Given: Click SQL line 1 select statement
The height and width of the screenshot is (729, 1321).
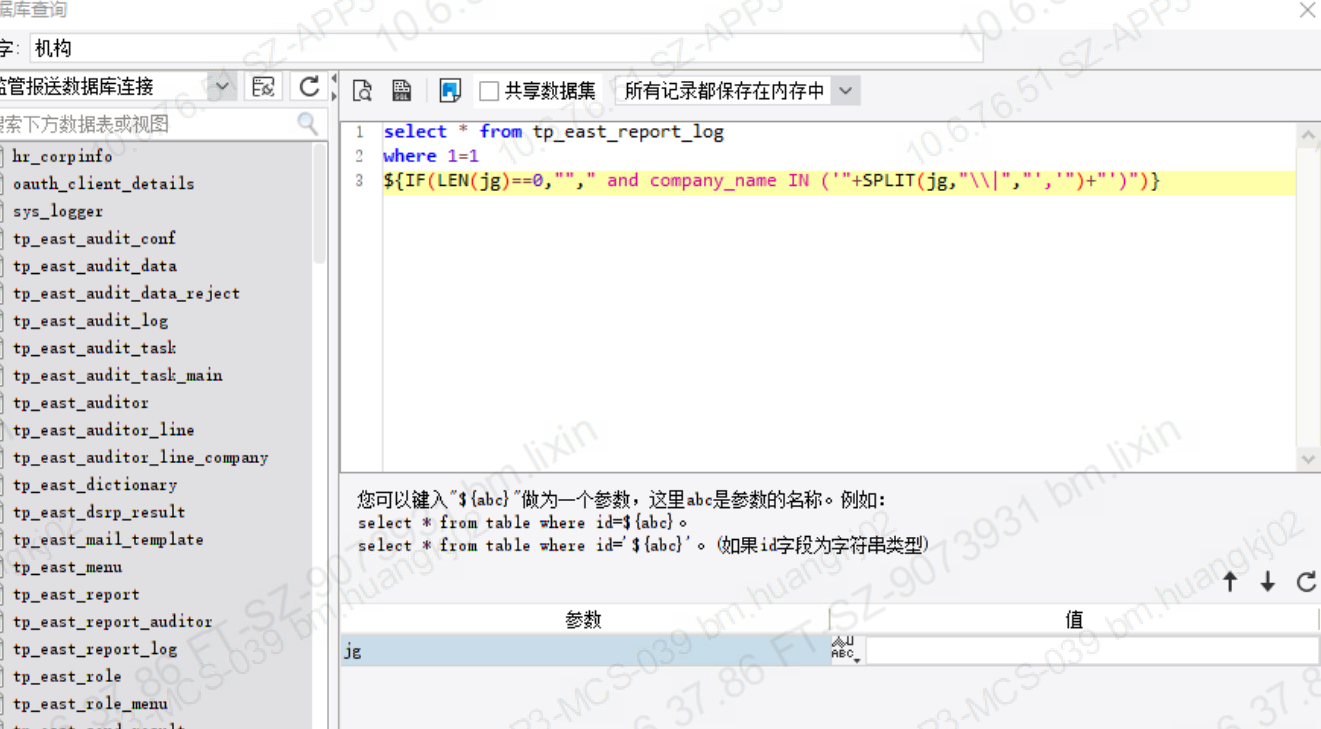Looking at the screenshot, I should 553,132.
